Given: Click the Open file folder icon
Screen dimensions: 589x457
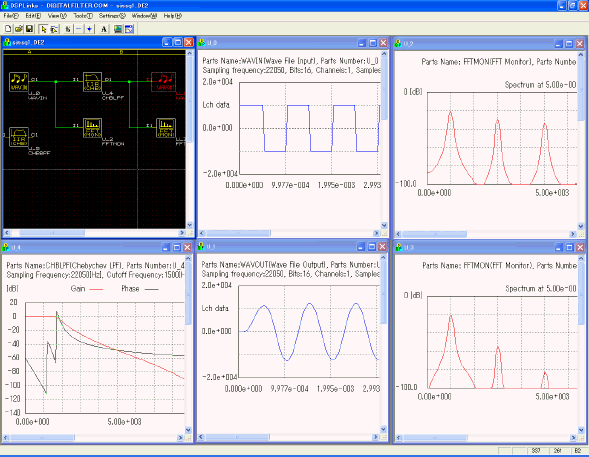Looking at the screenshot, I should click(x=19, y=29).
